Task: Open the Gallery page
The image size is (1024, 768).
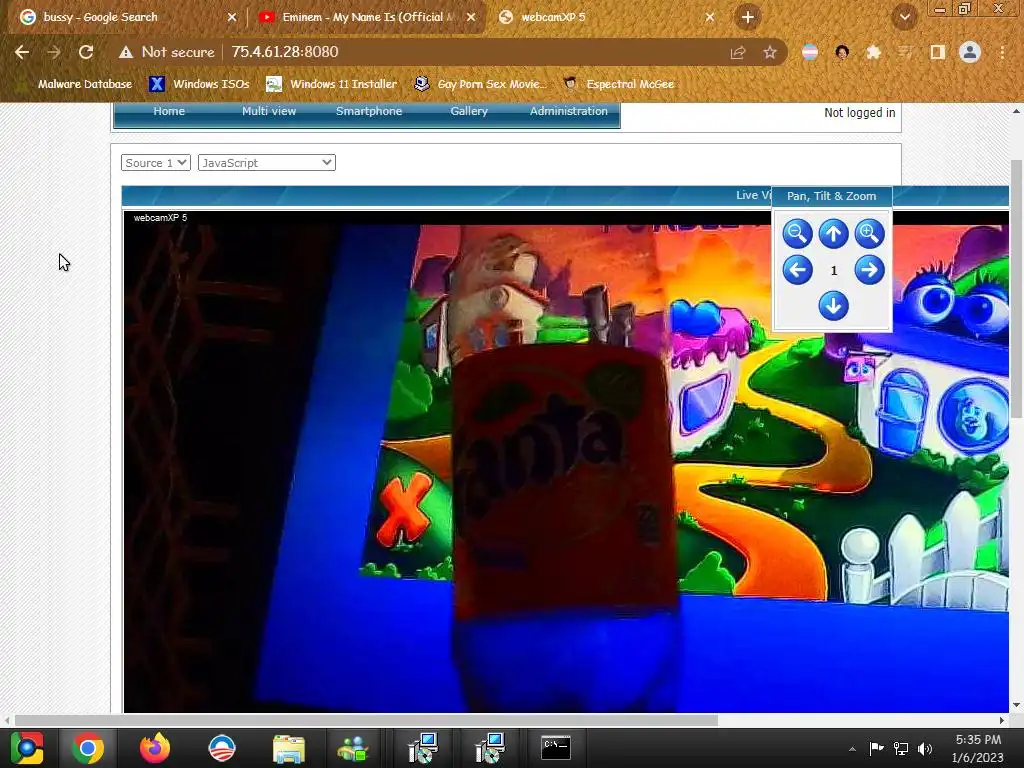Action: coord(469,111)
